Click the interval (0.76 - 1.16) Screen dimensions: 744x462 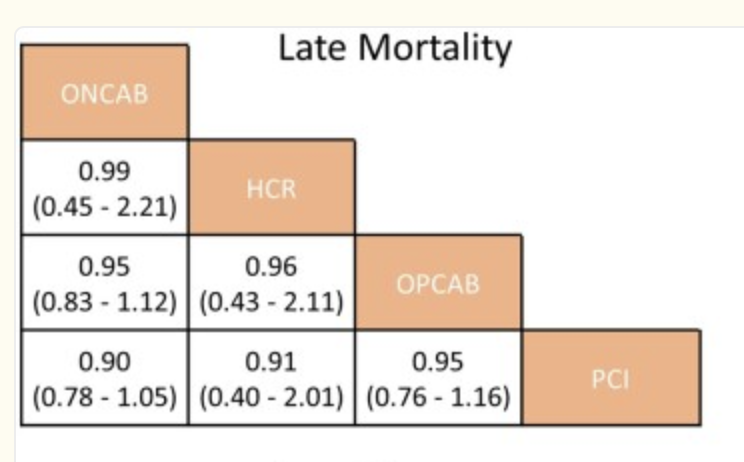click(x=438, y=399)
